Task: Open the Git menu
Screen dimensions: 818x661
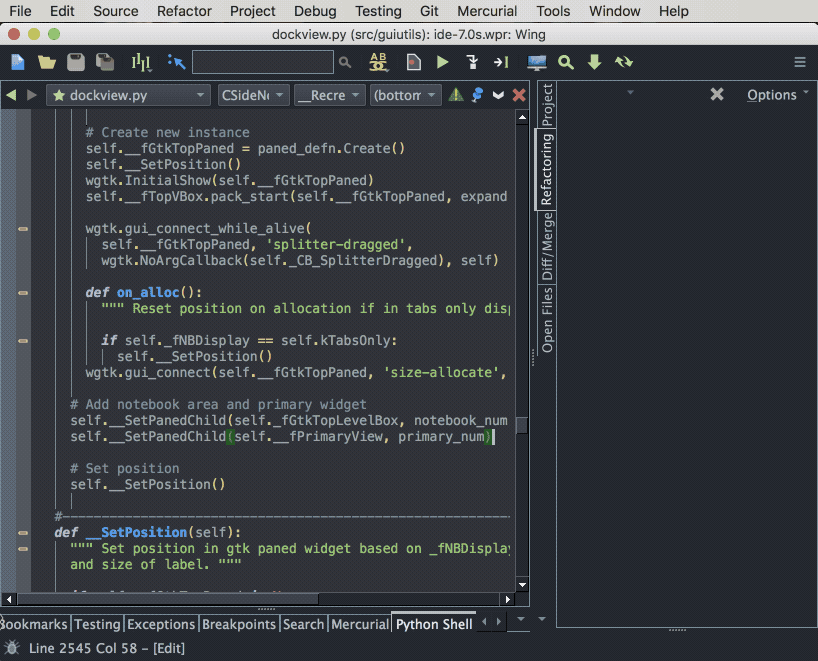Action: [x=429, y=11]
